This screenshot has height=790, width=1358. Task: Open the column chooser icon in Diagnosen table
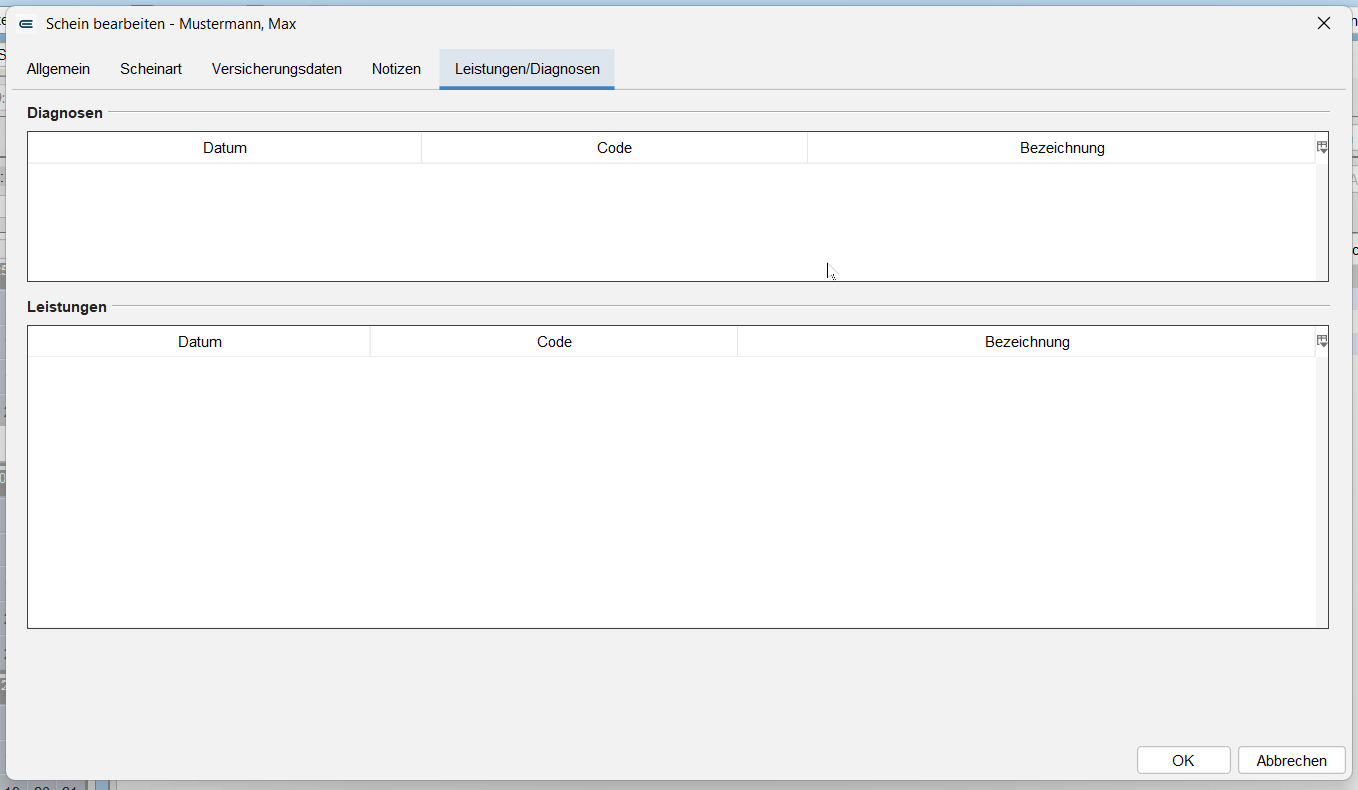(x=1322, y=147)
